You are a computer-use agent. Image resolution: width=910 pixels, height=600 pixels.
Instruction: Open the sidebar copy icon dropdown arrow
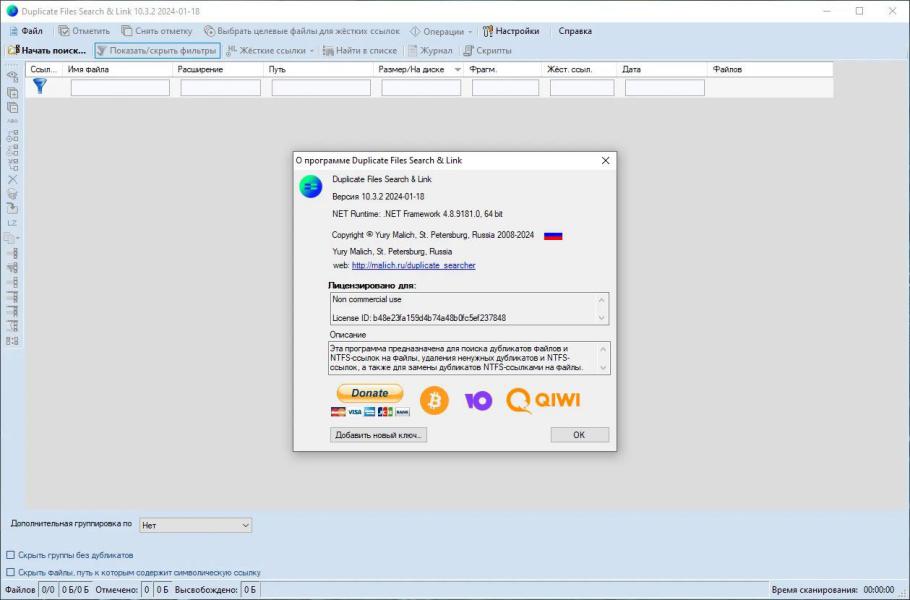pos(18,238)
